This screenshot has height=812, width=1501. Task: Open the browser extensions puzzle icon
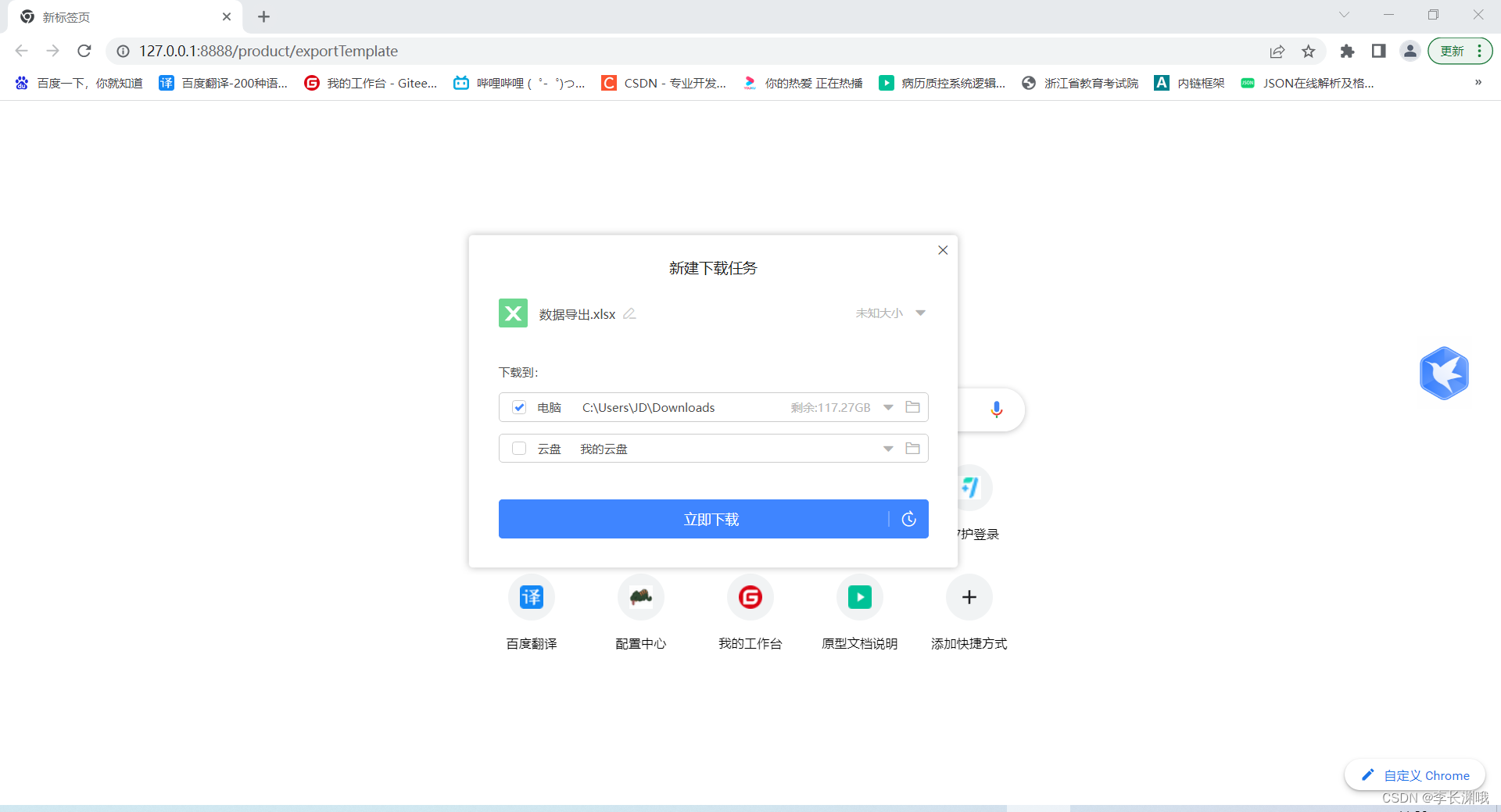1347,51
